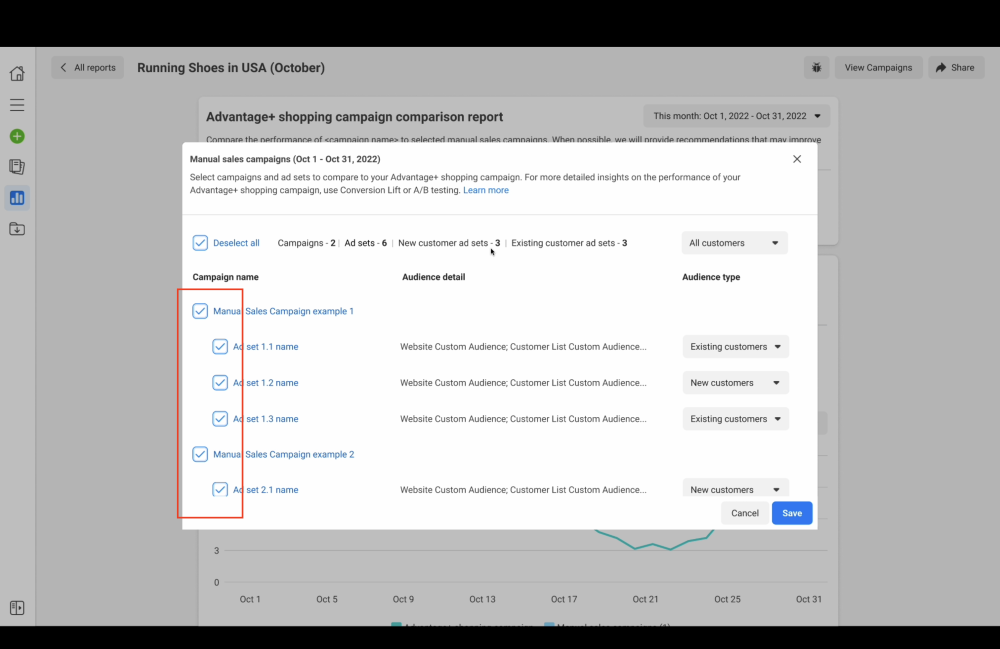
Task: Uncheck Manual Sales Campaign example 2 checkbox
Action: 200,454
